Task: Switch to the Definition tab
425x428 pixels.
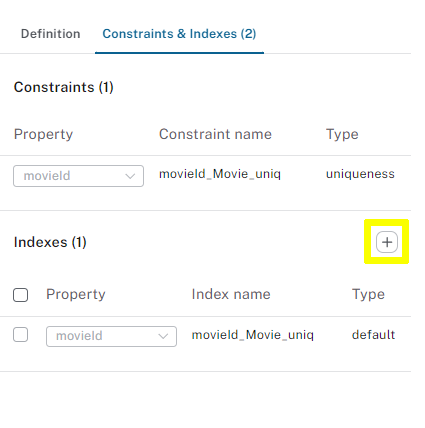Action: pyautogui.click(x=50, y=34)
